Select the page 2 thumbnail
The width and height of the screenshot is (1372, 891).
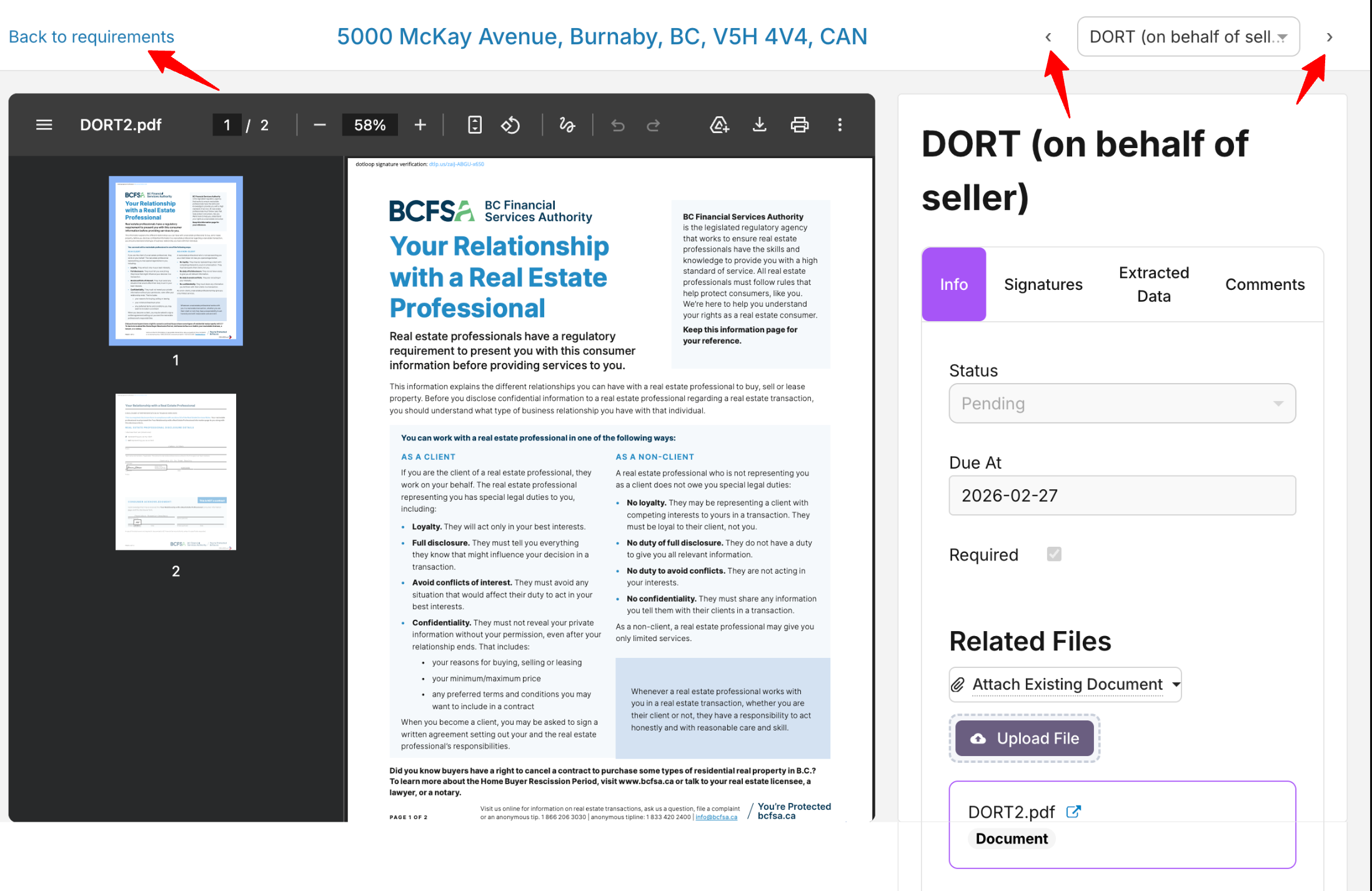tap(176, 472)
